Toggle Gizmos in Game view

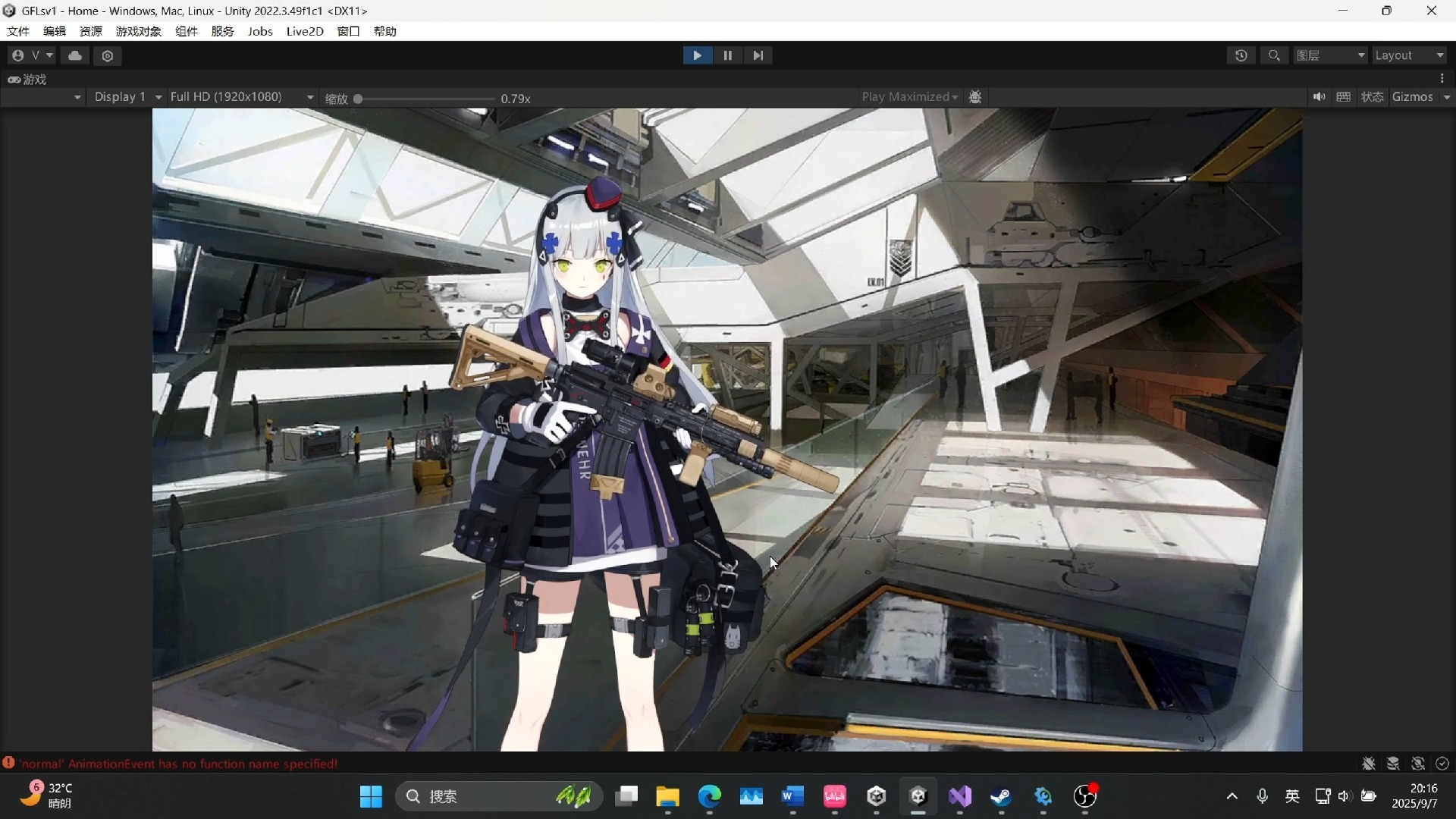coord(1413,97)
